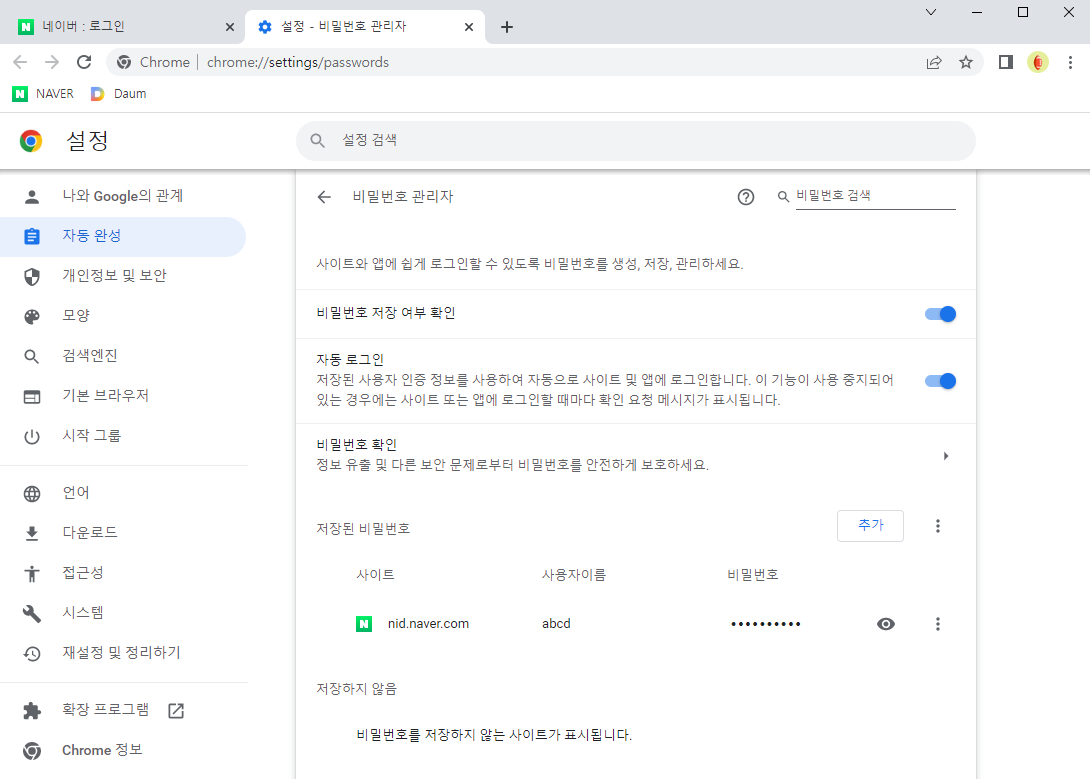Click the 시스템 wrench icon
The height and width of the screenshot is (779, 1090).
[32, 613]
